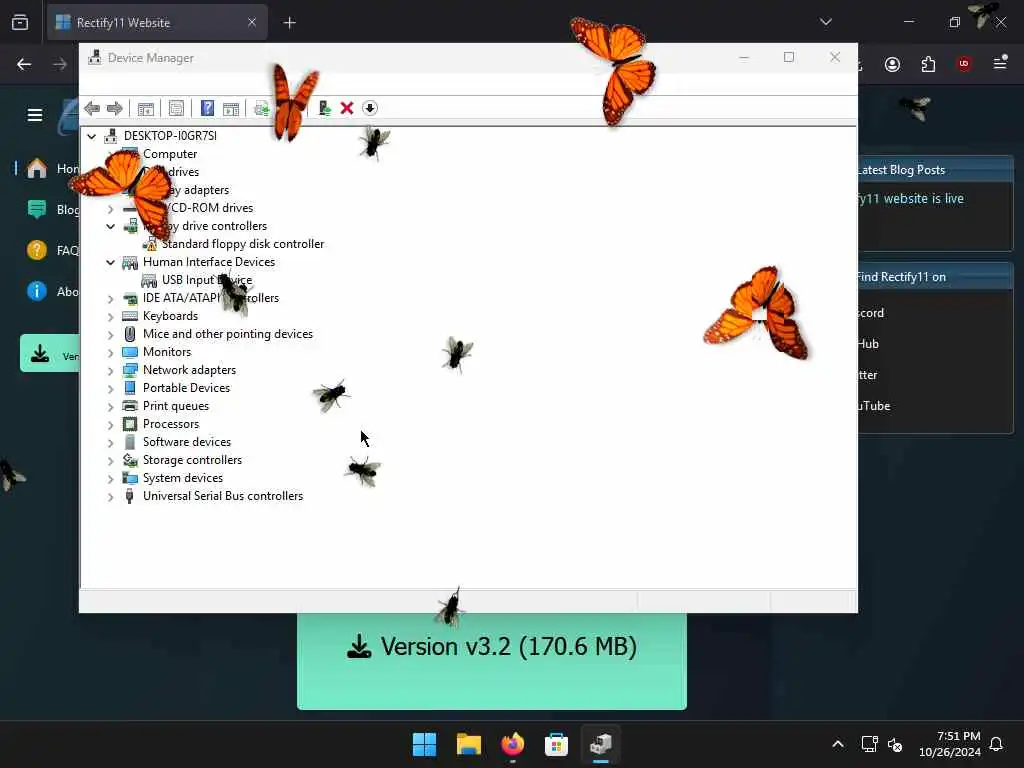The height and width of the screenshot is (768, 1024).
Task: Open the red uBlock extension icon
Action: point(964,64)
